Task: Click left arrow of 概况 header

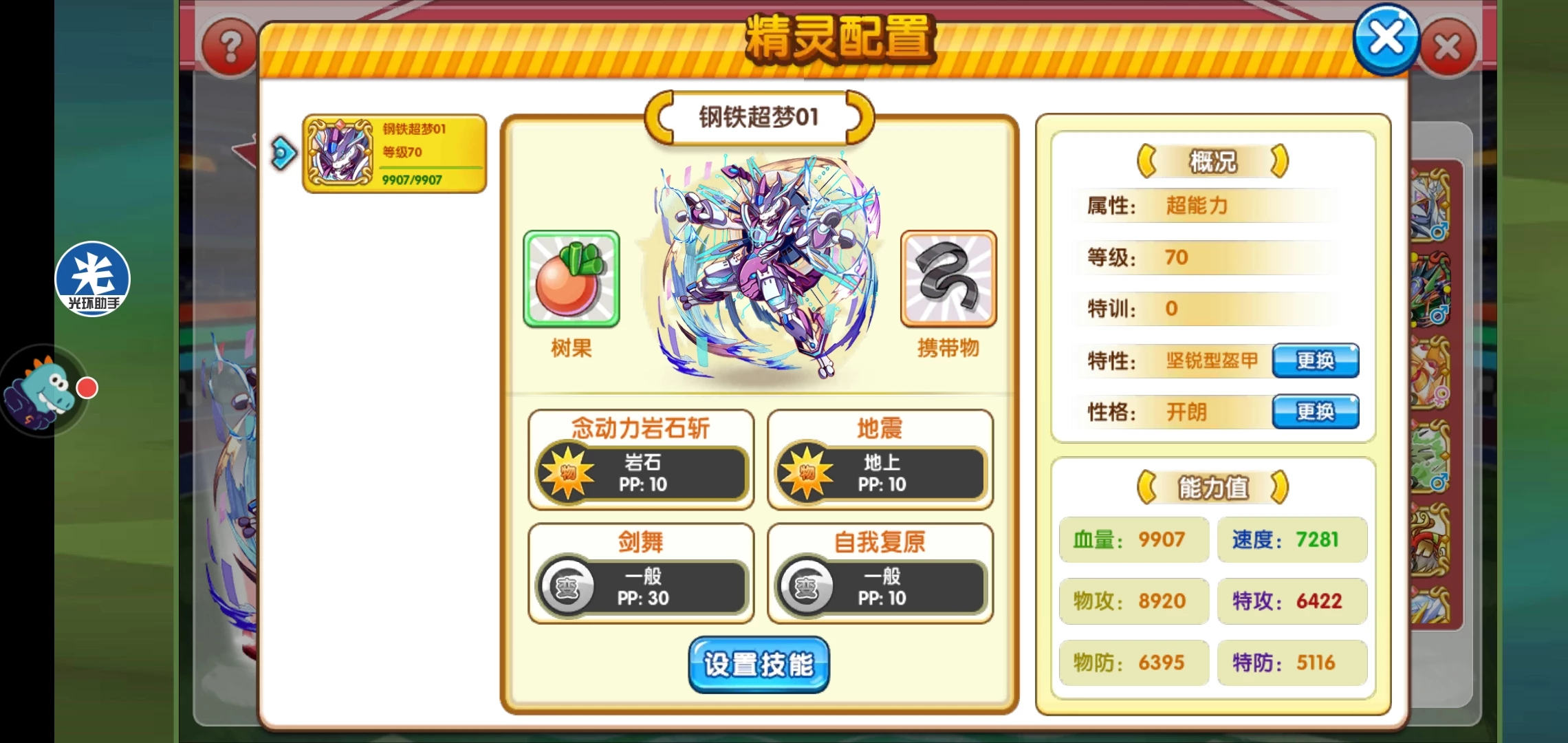Action: coord(1147,162)
